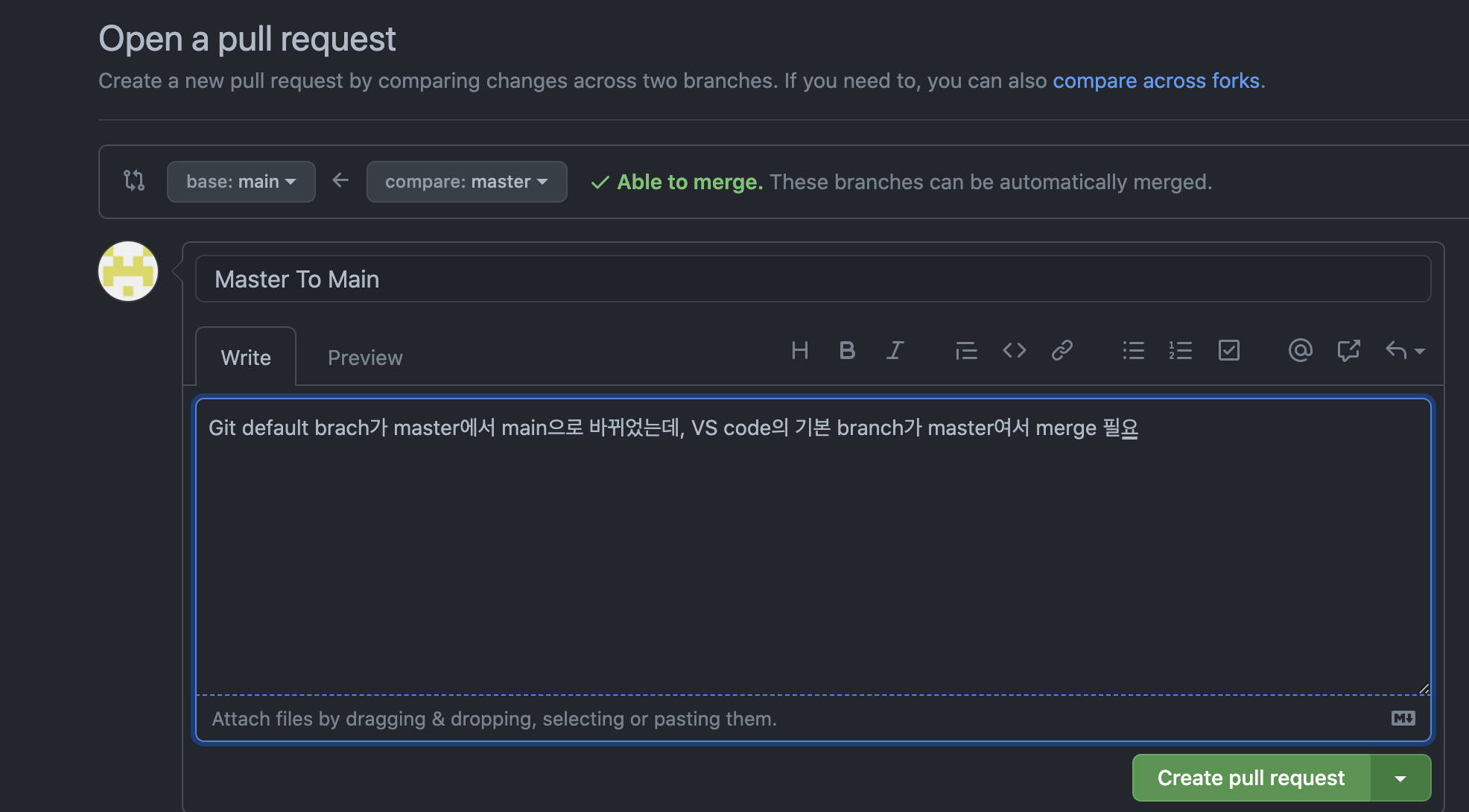The width and height of the screenshot is (1469, 812).
Task: Click the Master To Main title field
Action: 812,279
